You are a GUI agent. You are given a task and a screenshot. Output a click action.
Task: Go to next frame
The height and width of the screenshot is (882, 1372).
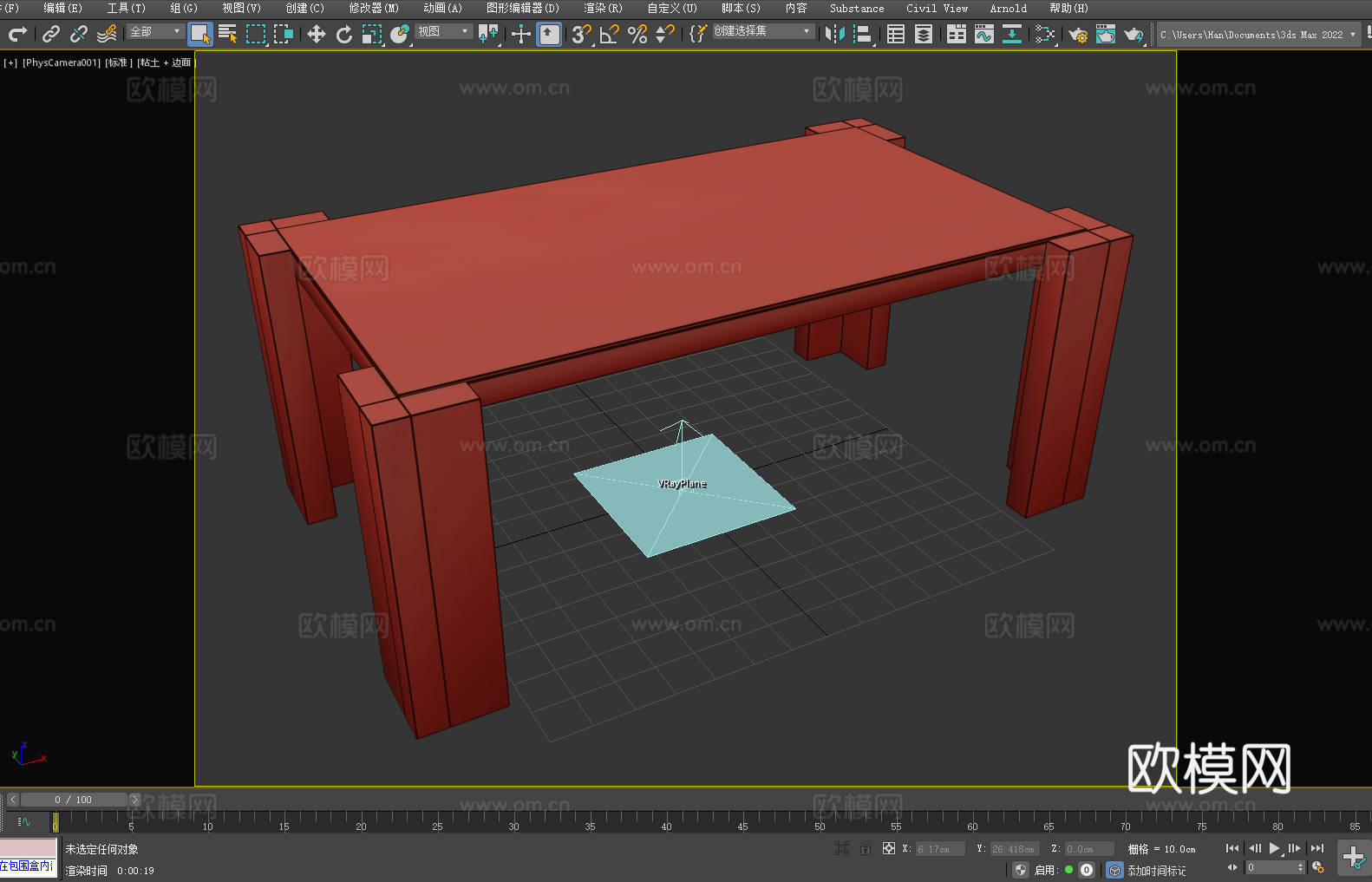pos(1295,848)
